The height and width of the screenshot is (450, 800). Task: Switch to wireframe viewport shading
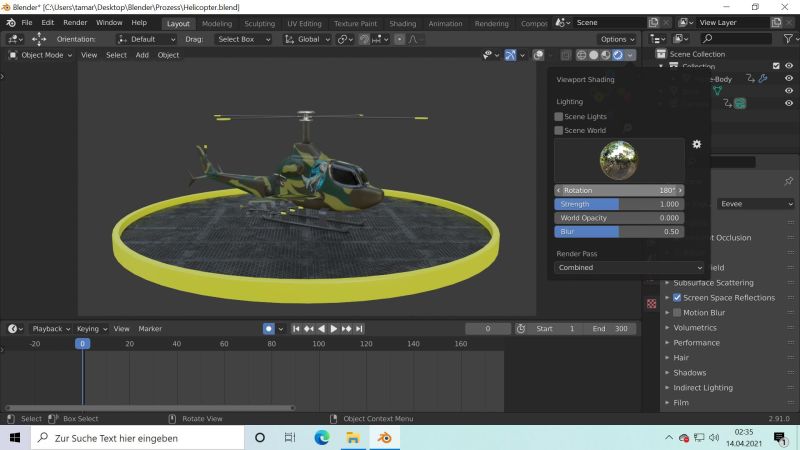coord(580,55)
